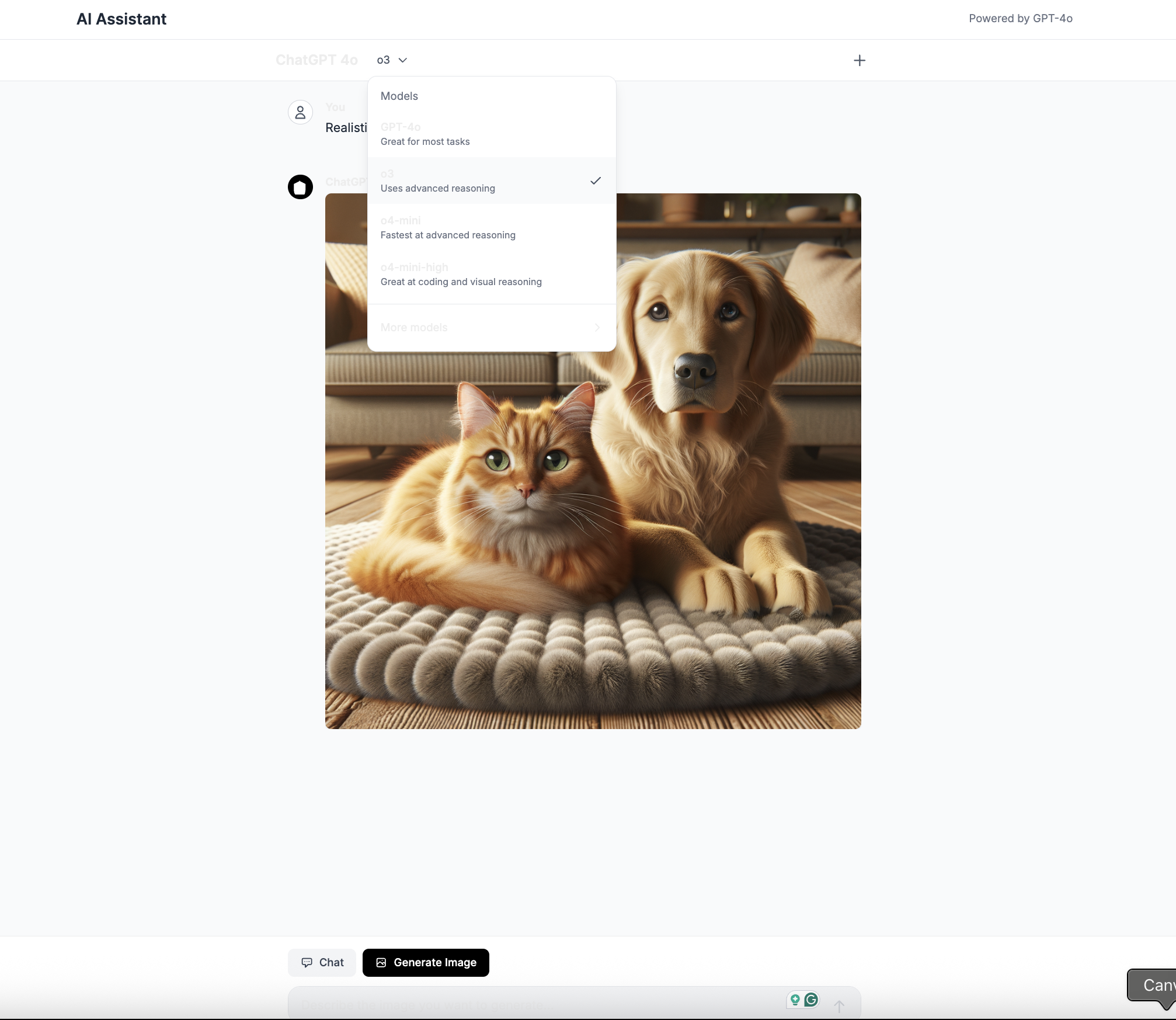Click the checkmark next to o3
This screenshot has width=1176, height=1020.
[596, 181]
